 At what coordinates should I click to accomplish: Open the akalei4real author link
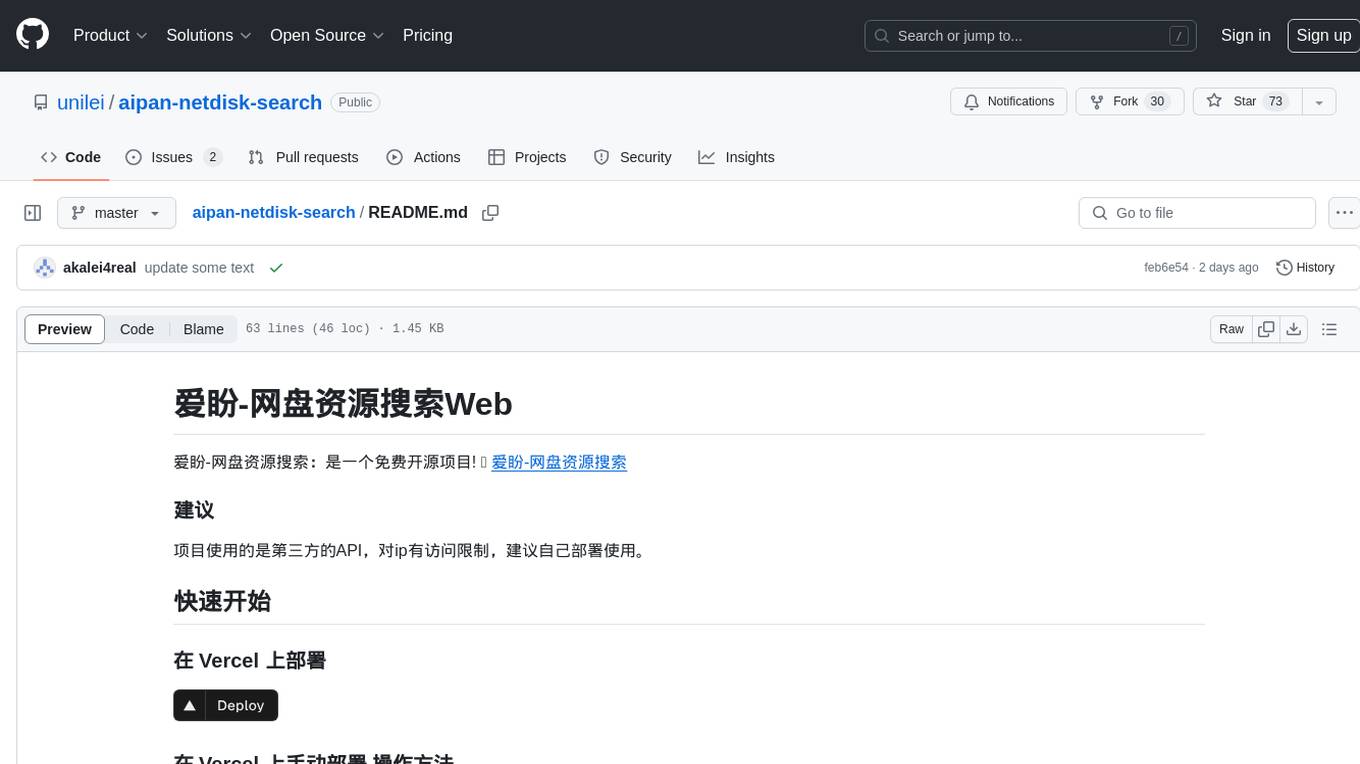(x=99, y=268)
